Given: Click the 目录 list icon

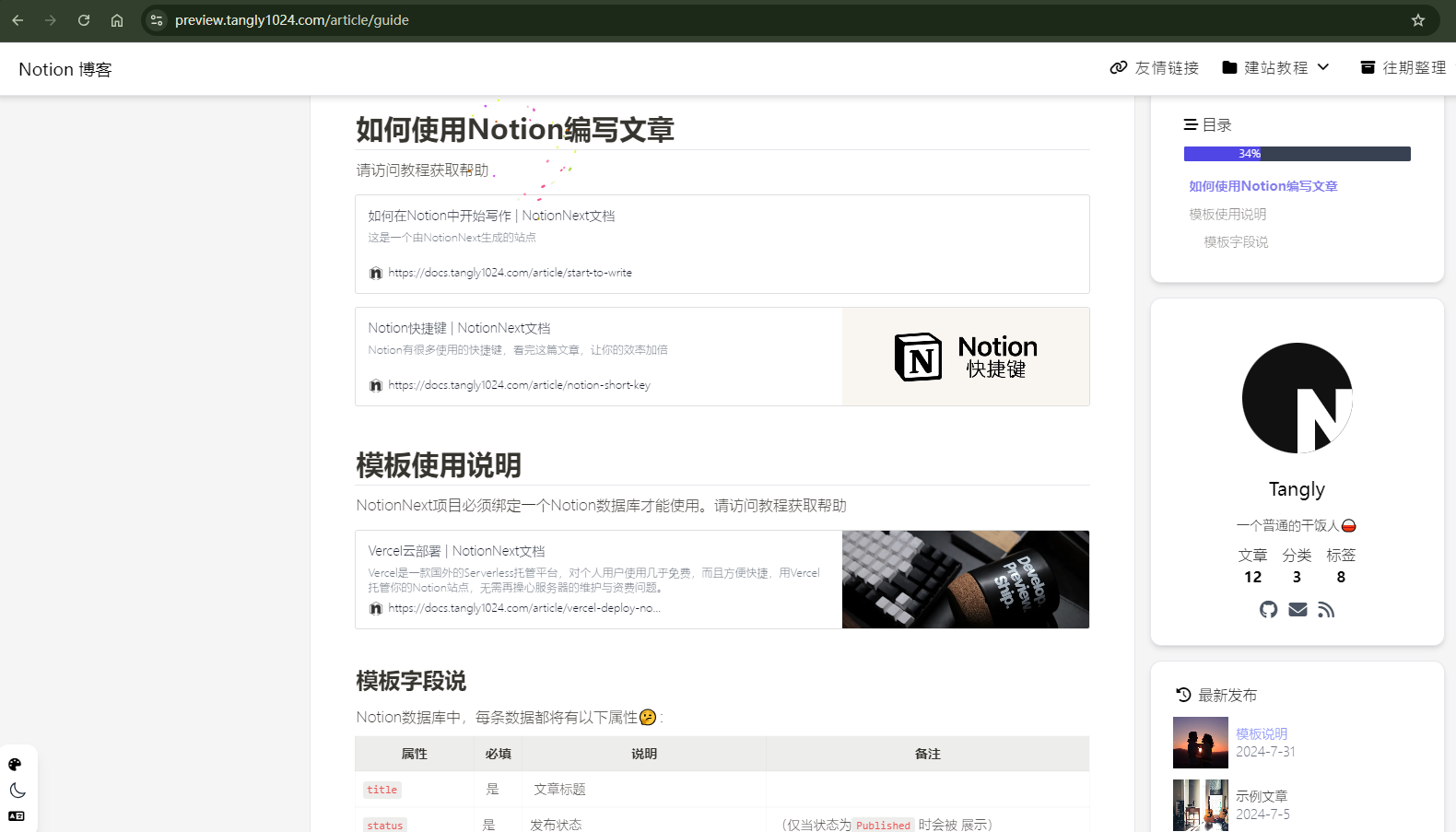Looking at the screenshot, I should 1191,124.
